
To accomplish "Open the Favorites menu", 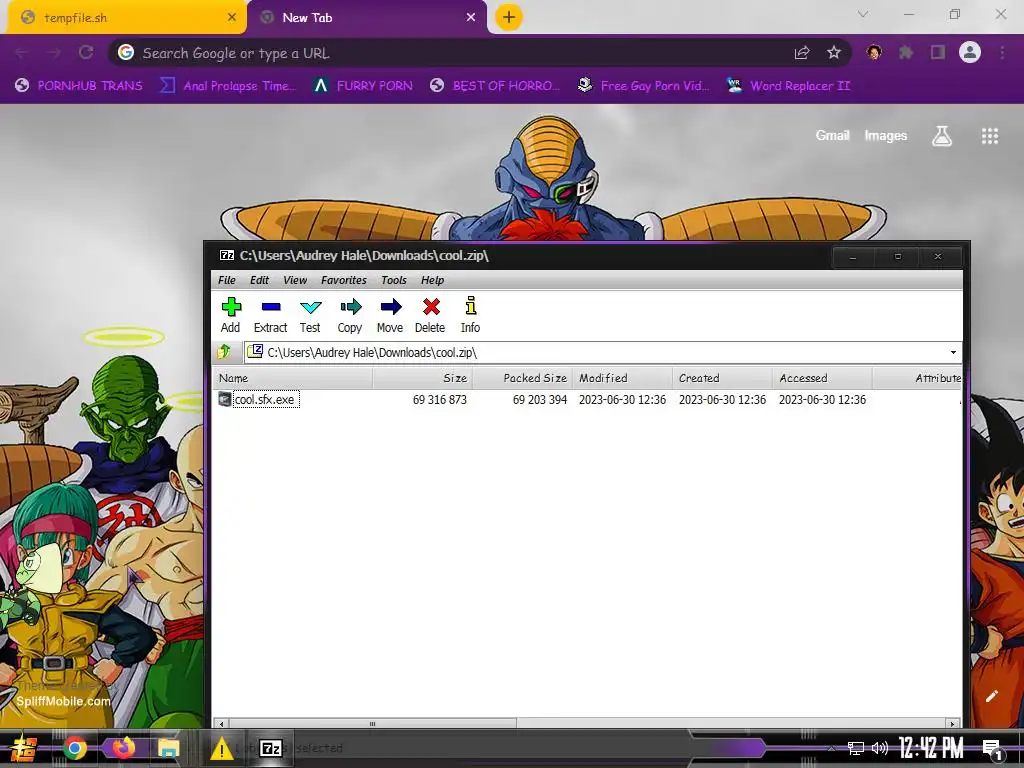I will pos(344,280).
